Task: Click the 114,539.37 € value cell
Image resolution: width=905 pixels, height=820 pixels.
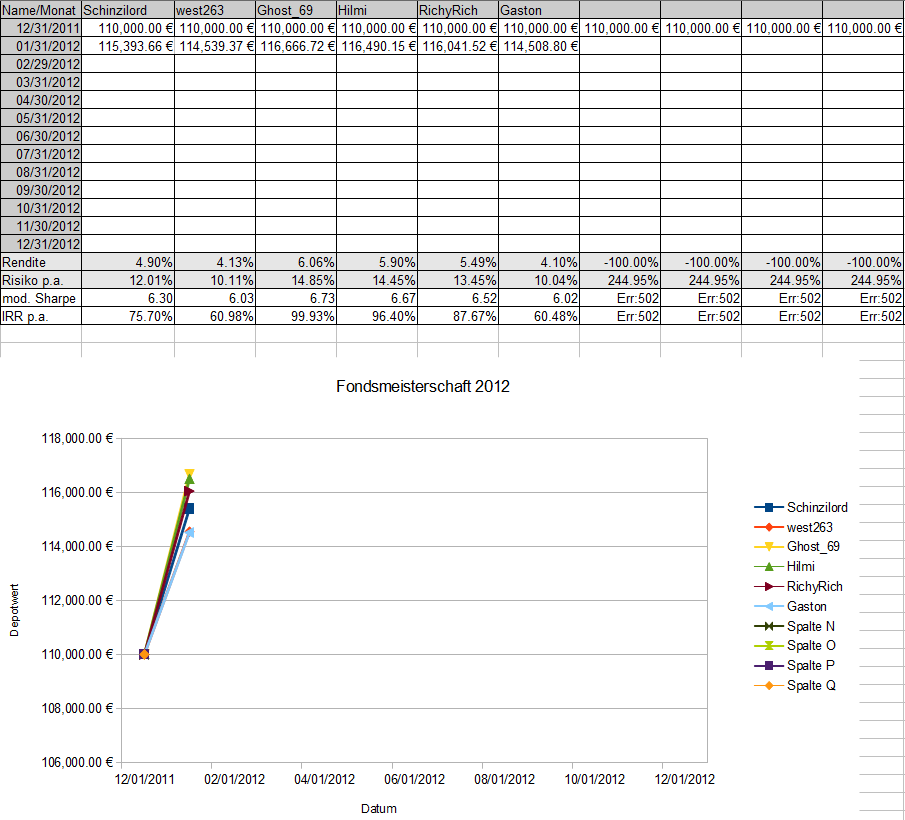Action: pyautogui.click(x=215, y=46)
